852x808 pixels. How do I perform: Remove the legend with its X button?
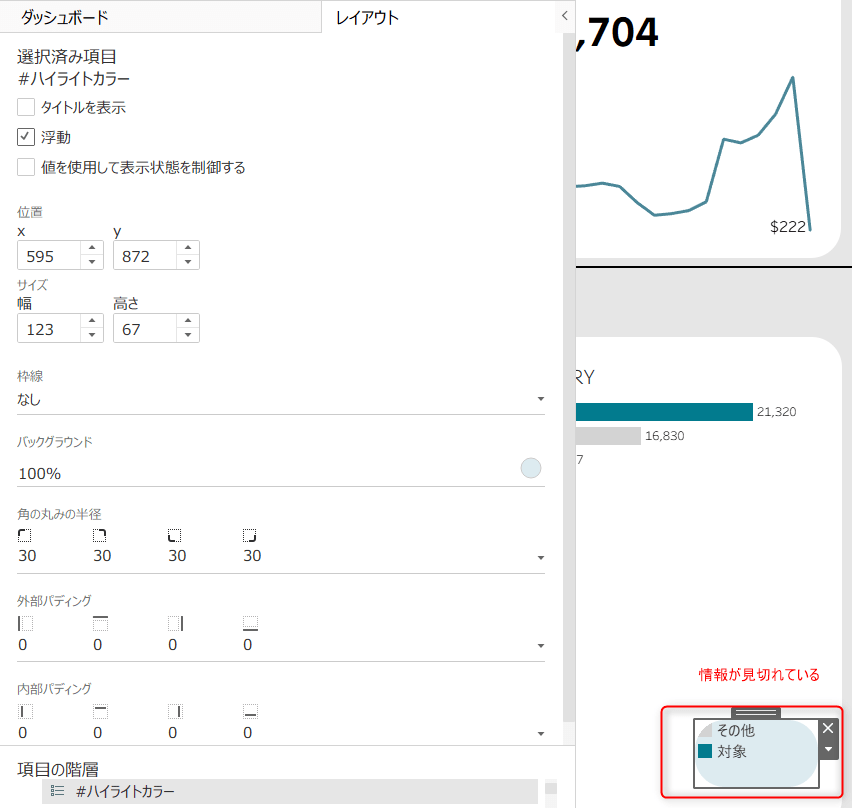point(828,728)
